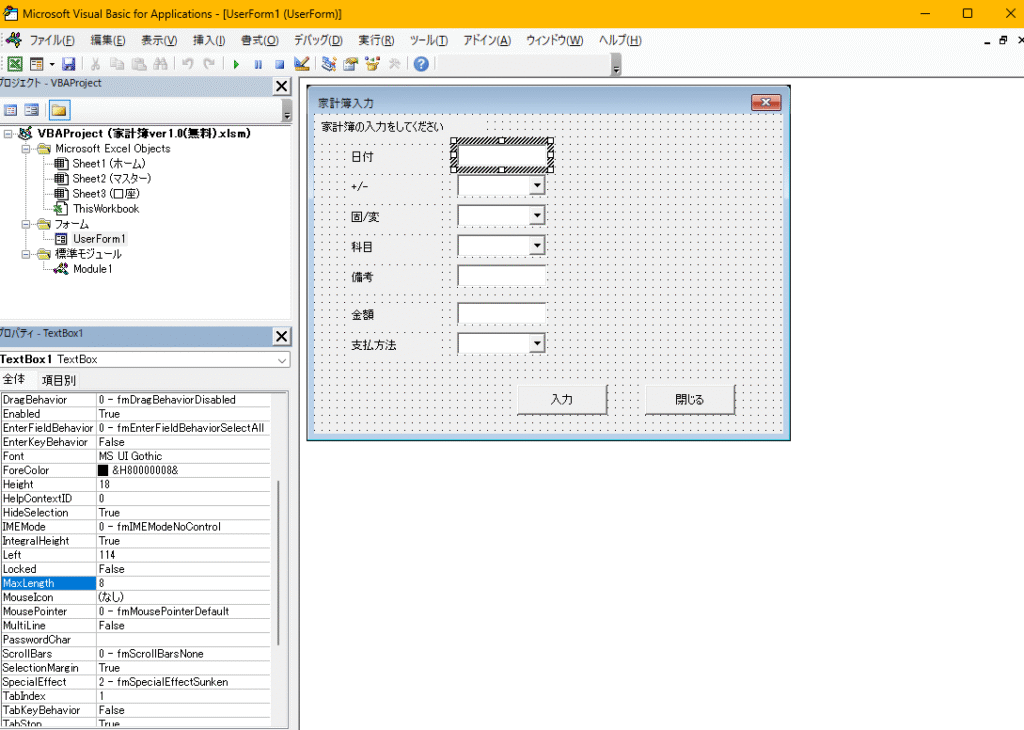Select Sheet1 (ホーム) in the project tree
The height and width of the screenshot is (730, 1024).
[x=101, y=164]
